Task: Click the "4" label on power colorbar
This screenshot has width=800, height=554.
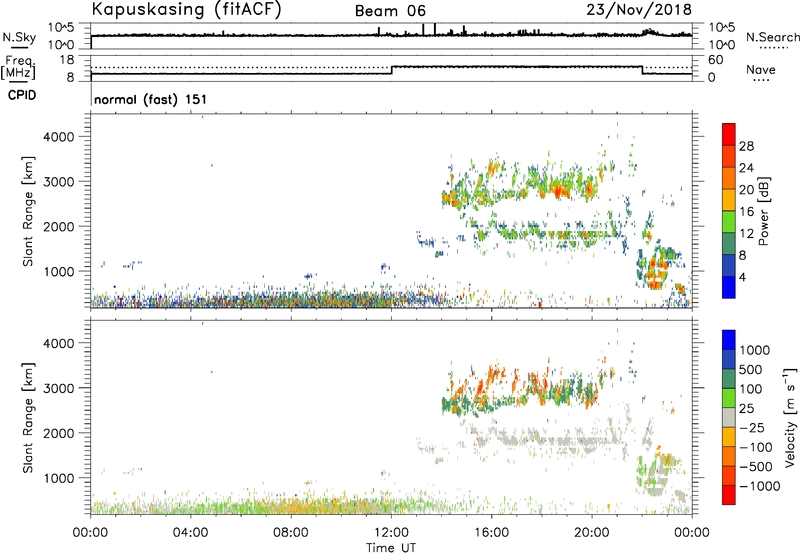Action: pos(742,277)
